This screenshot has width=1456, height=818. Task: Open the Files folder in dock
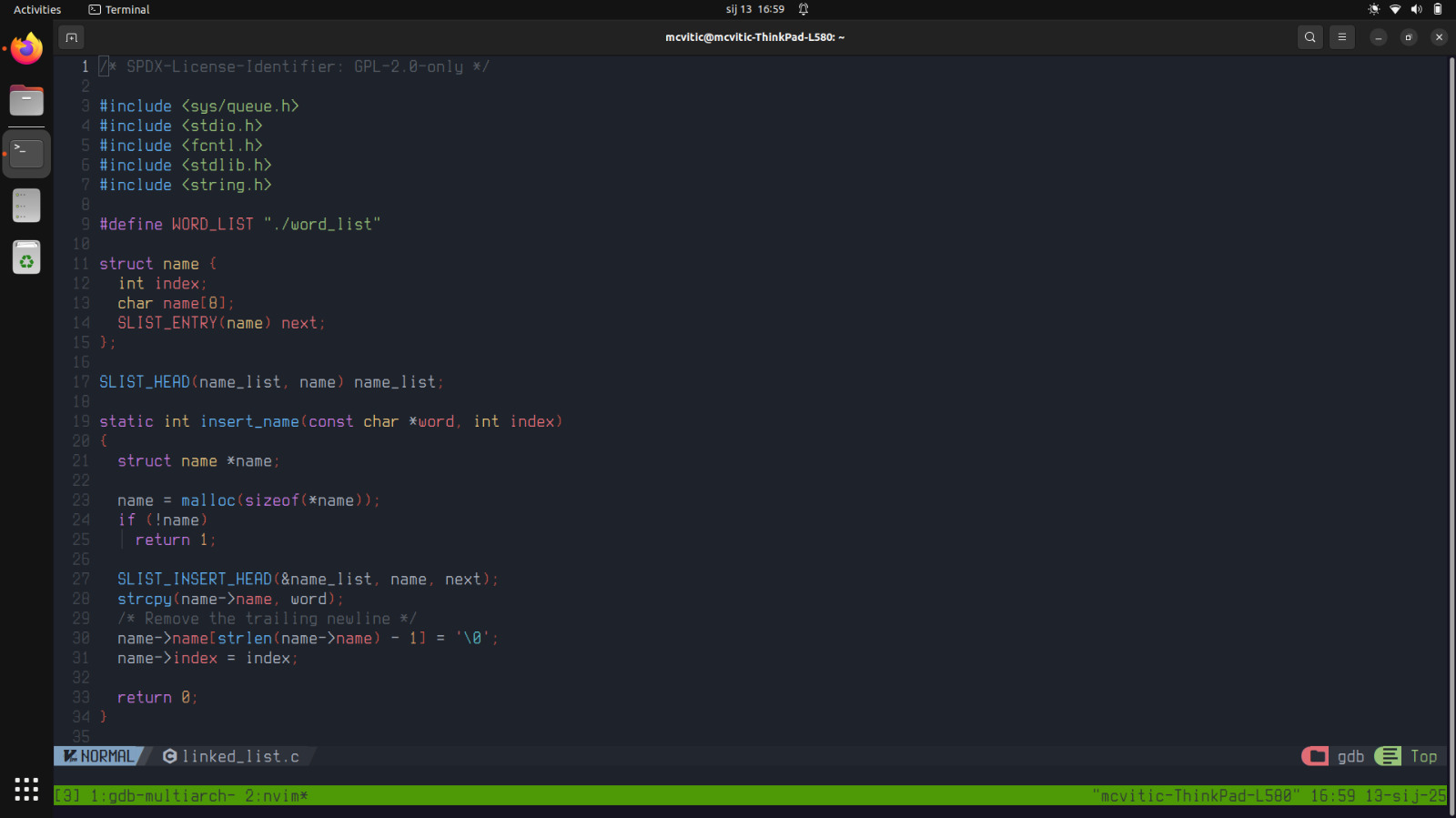(26, 100)
